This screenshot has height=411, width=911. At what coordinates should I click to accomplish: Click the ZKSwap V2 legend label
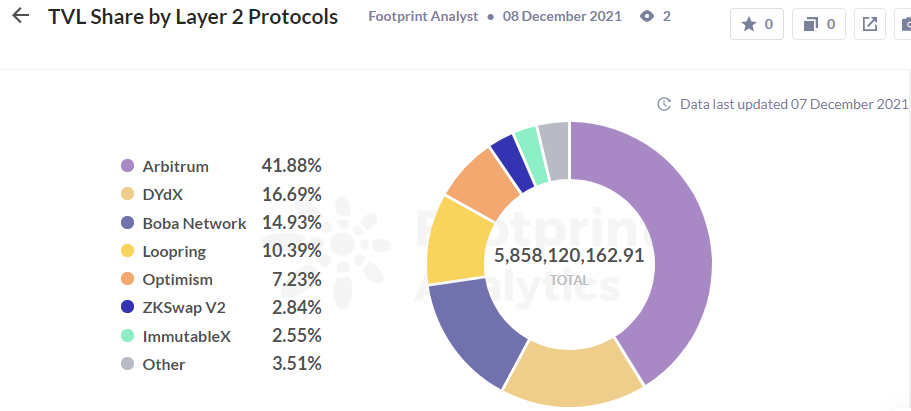[x=184, y=308]
